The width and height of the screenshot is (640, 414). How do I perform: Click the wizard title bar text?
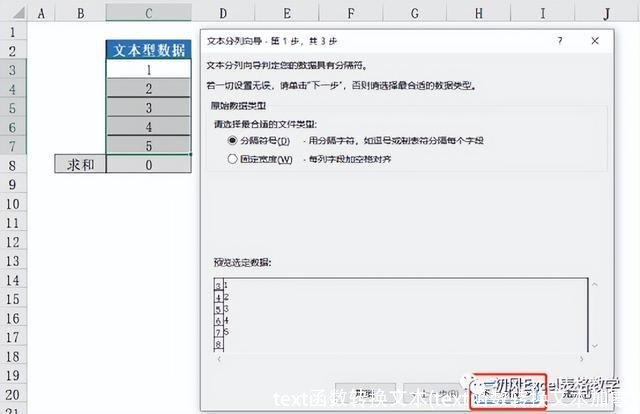coord(272,41)
